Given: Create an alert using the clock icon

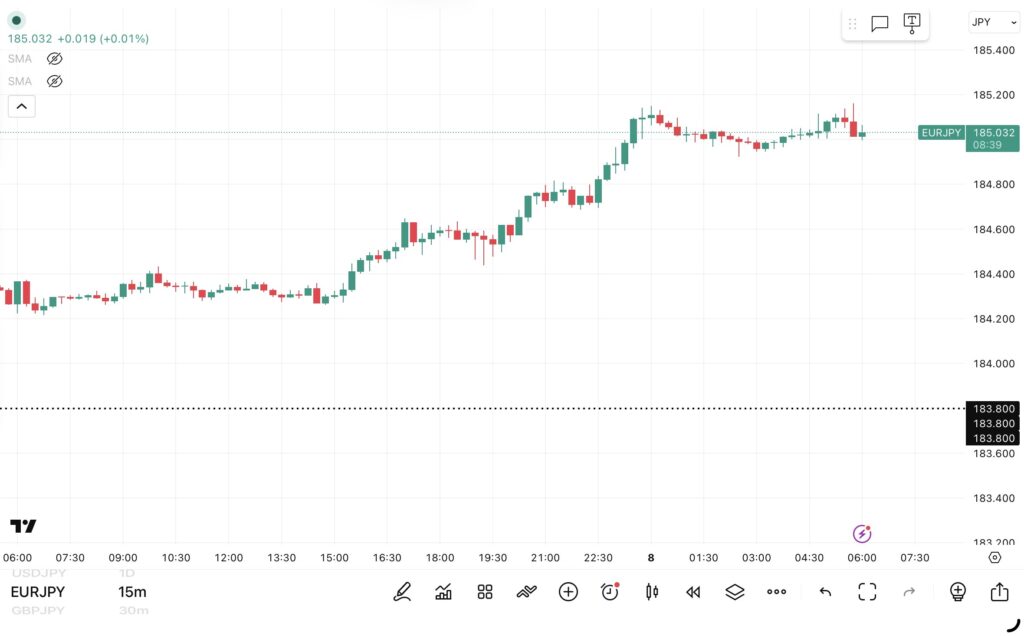Looking at the screenshot, I should point(609,591).
